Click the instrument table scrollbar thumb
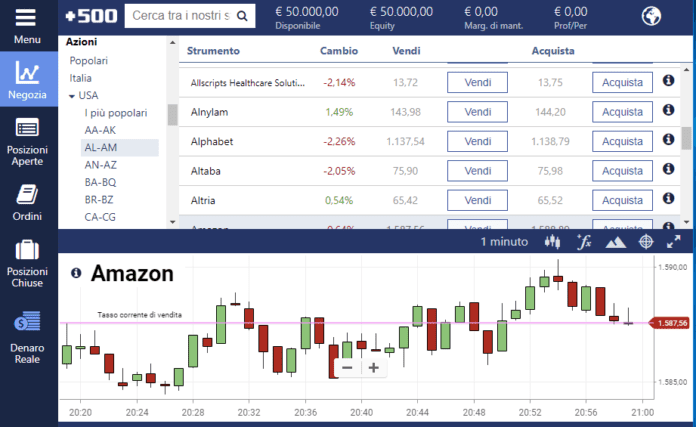The image size is (696, 427). point(686,138)
